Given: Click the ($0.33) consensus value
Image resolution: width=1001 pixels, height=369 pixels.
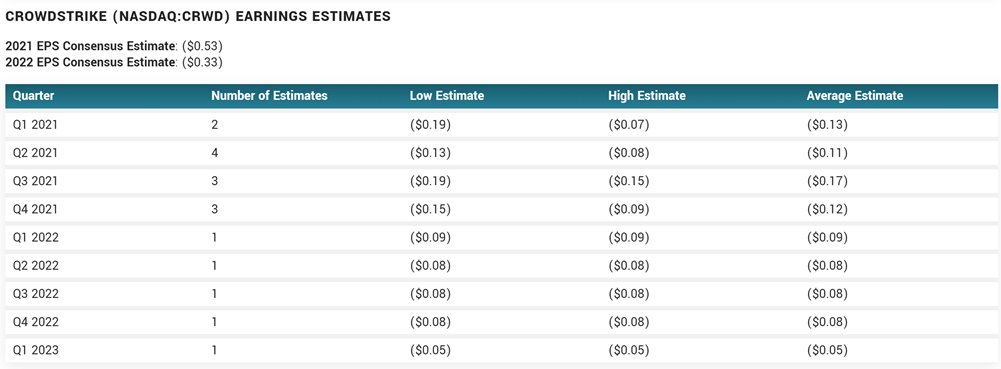Looking at the screenshot, I should 202,62.
